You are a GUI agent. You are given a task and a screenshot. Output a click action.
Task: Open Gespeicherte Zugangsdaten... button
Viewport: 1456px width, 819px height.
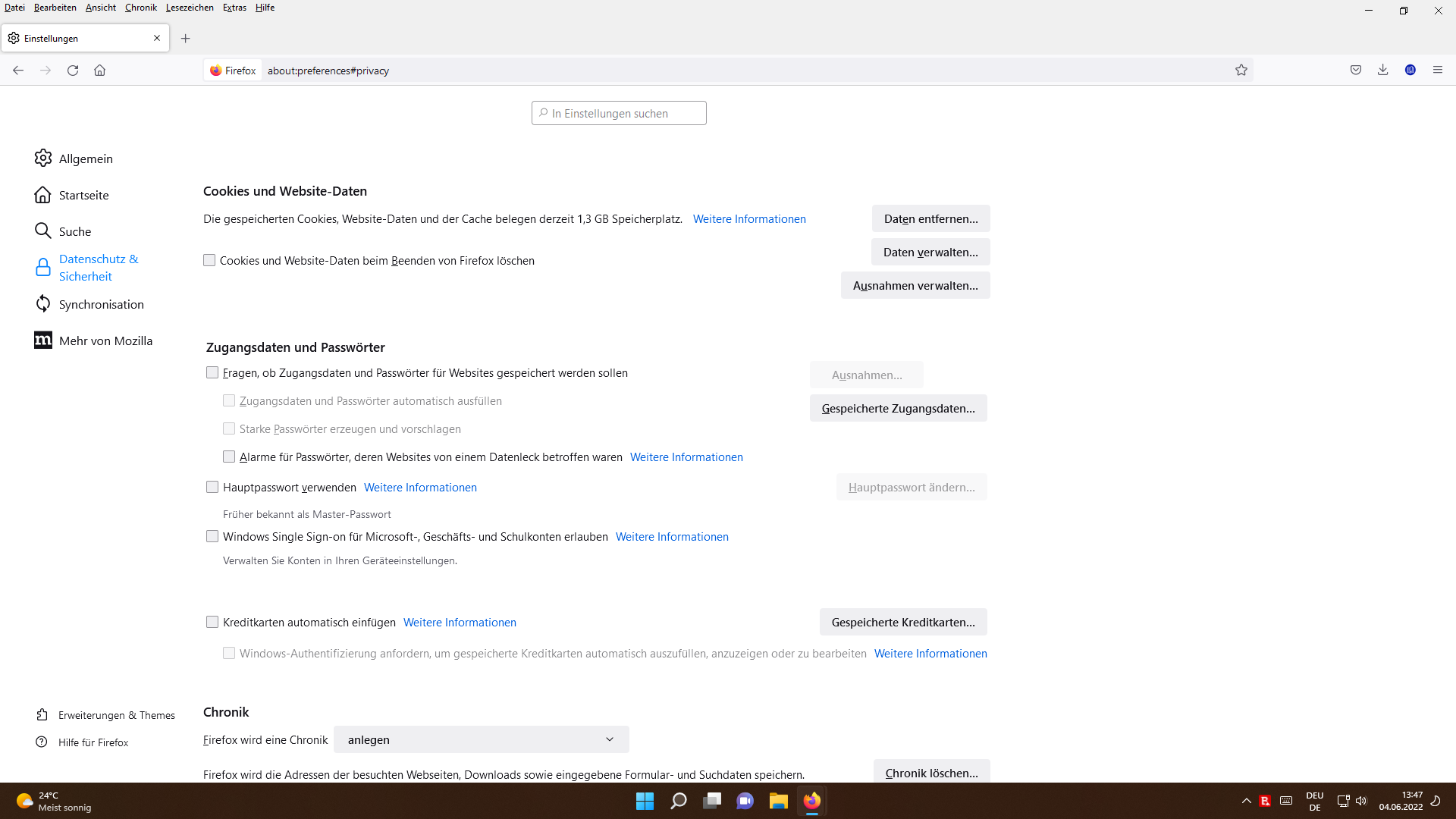coord(898,408)
